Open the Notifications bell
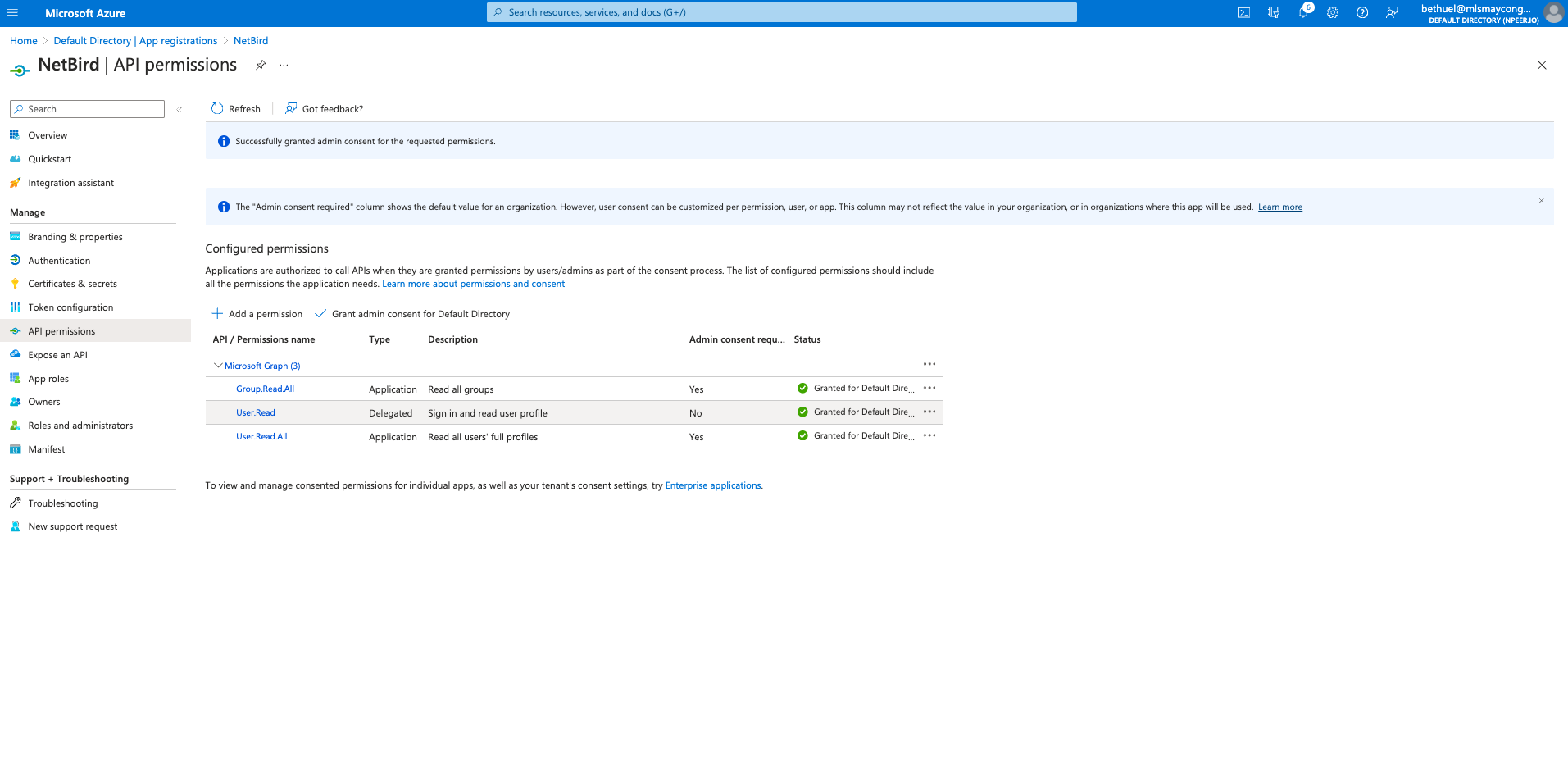1568x783 pixels. pyautogui.click(x=1302, y=12)
